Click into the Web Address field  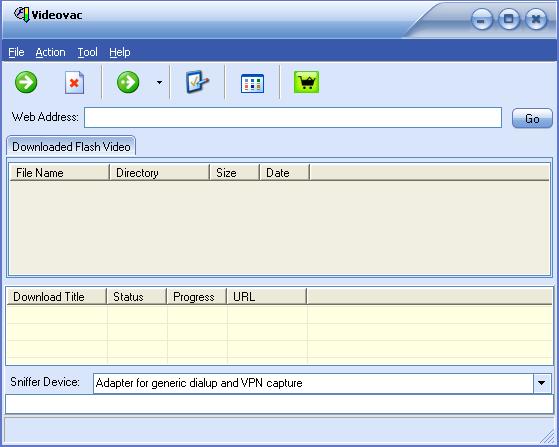pyautogui.click(x=293, y=117)
